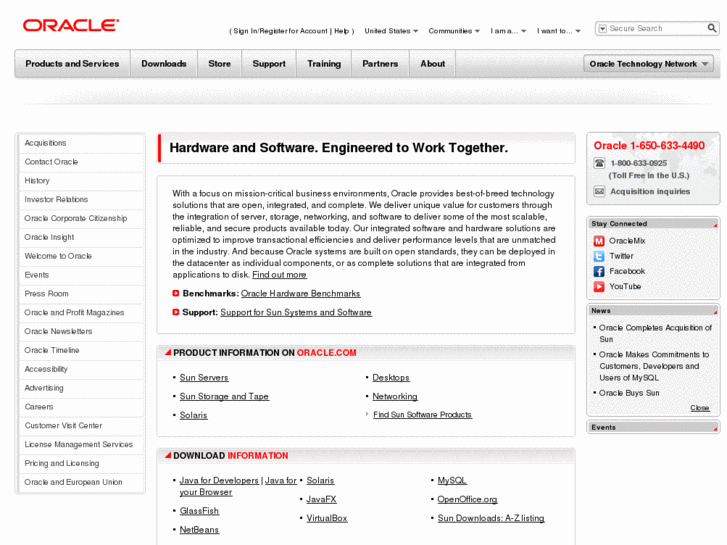This screenshot has width=727, height=545.
Task: Open the Training menu
Action: [324, 64]
